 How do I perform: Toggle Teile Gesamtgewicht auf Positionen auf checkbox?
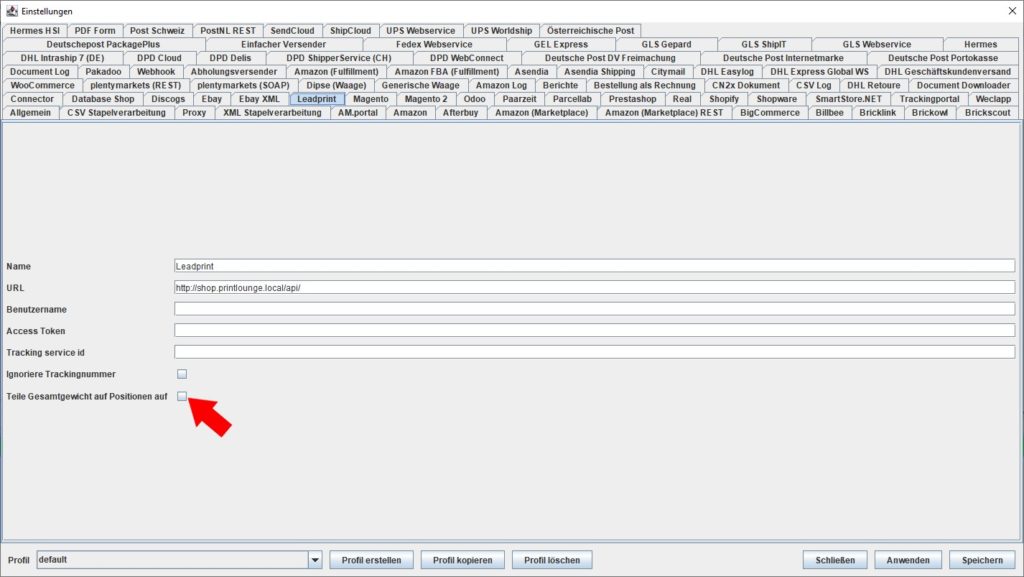point(182,396)
